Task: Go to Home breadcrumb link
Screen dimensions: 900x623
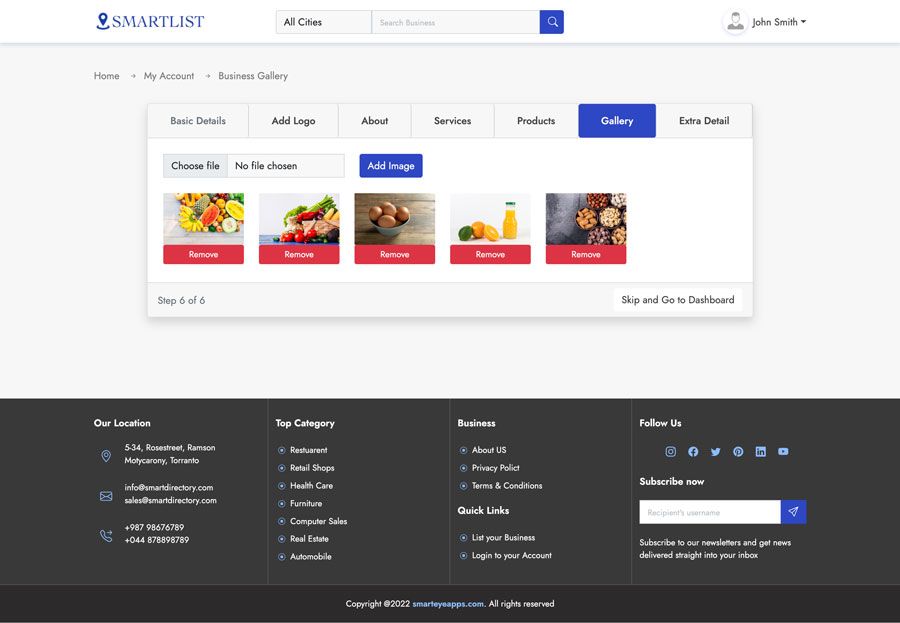Action: point(107,76)
